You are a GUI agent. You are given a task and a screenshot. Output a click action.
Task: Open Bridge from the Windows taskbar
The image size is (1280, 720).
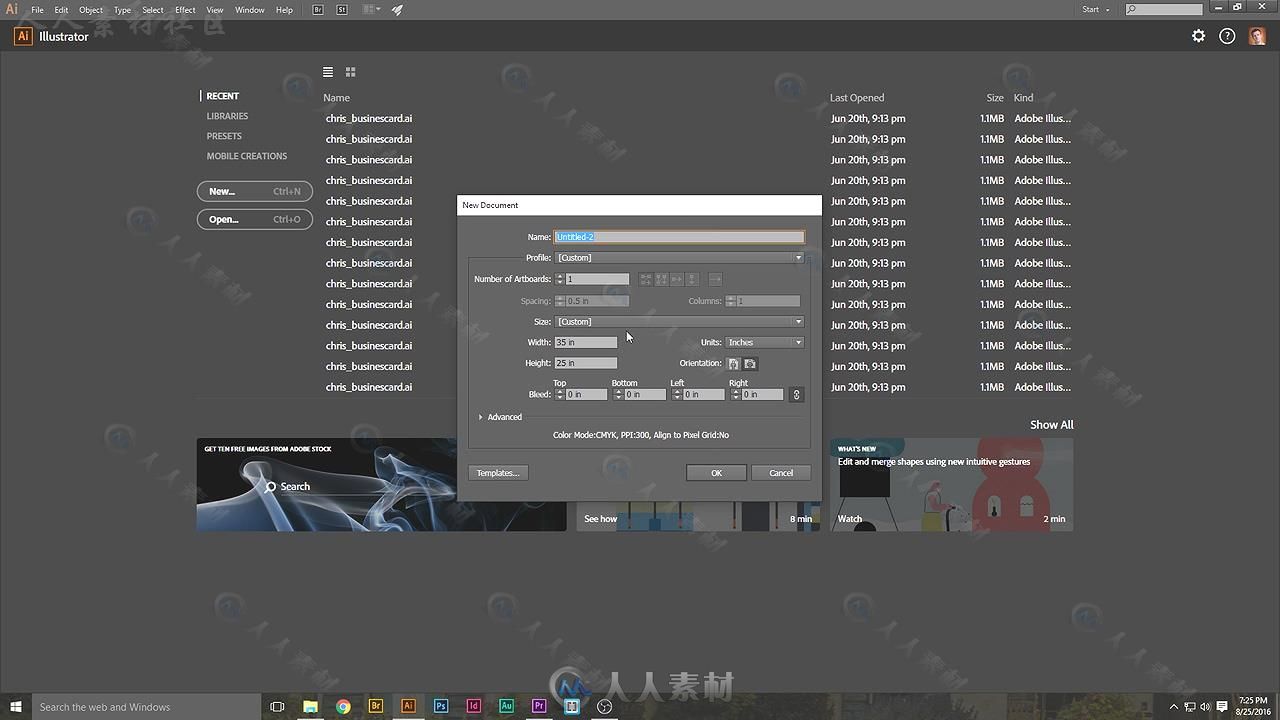tap(376, 707)
